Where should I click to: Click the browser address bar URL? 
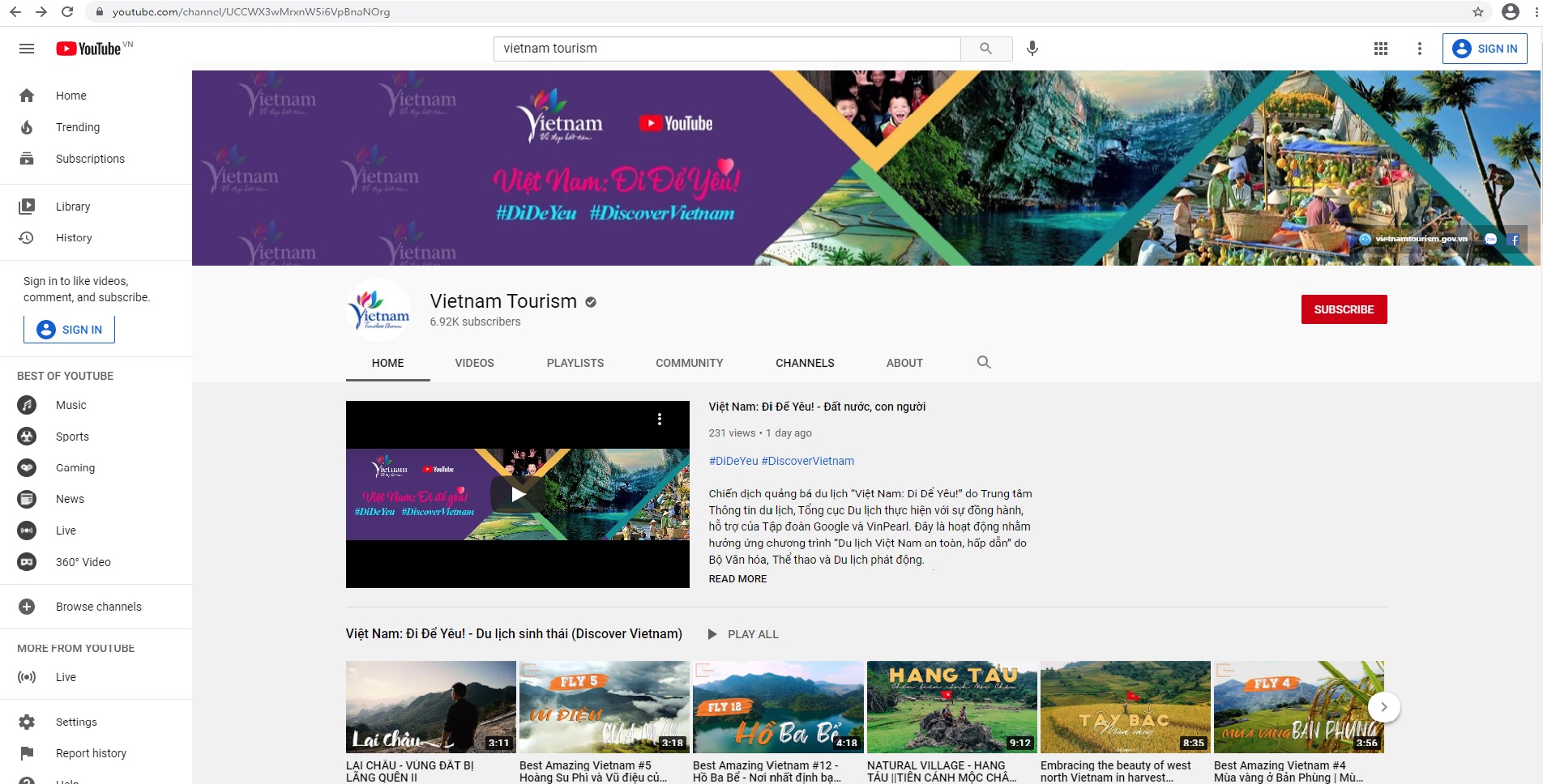(x=251, y=12)
